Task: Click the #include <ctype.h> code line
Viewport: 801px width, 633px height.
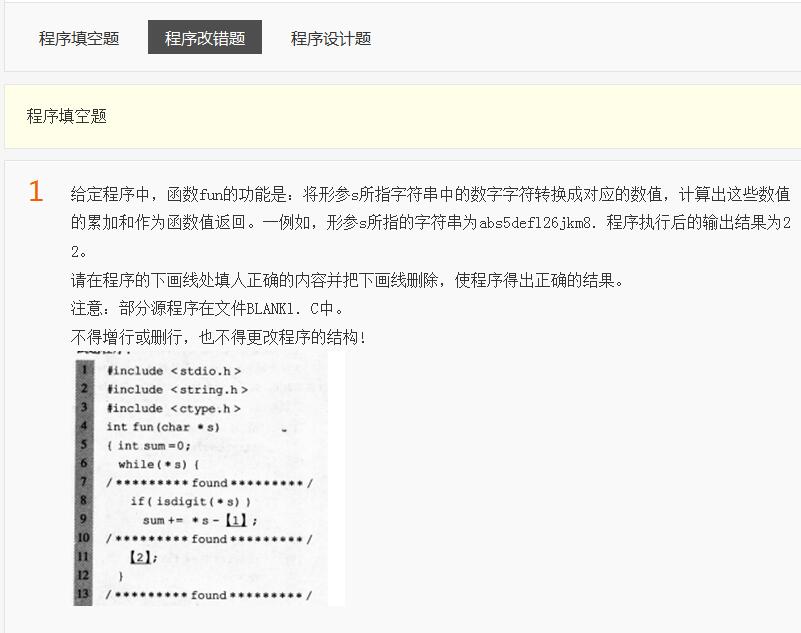Action: [x=174, y=408]
